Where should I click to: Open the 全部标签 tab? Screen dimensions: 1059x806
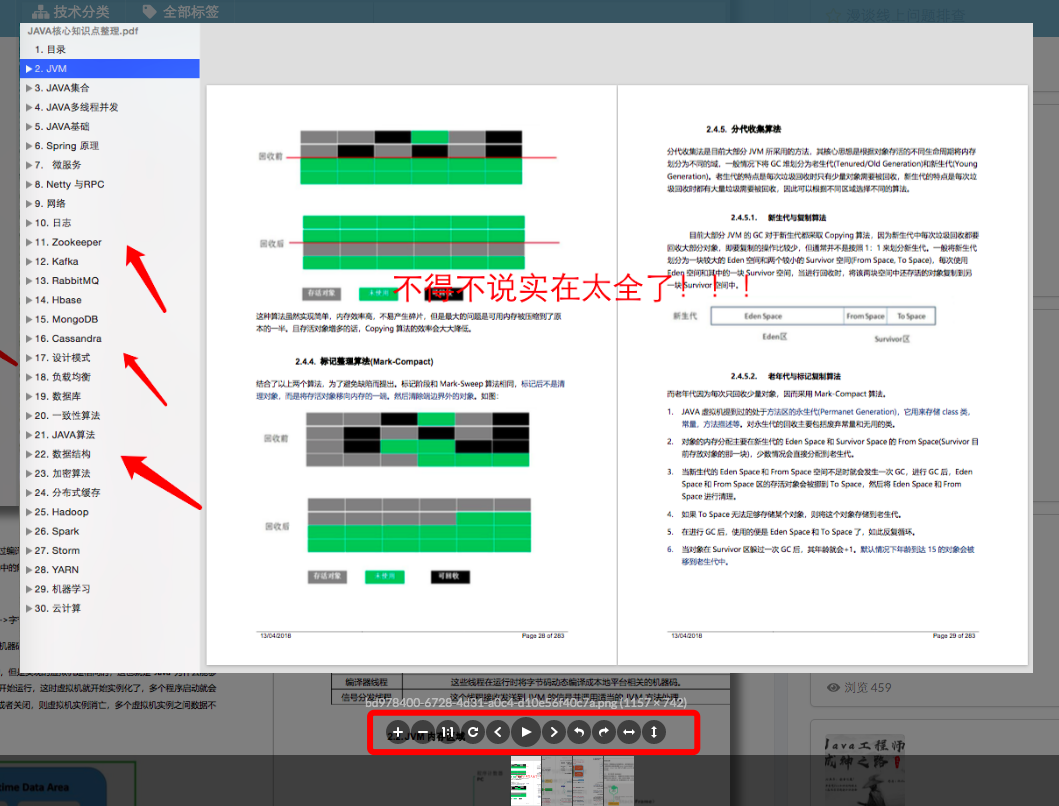point(180,11)
